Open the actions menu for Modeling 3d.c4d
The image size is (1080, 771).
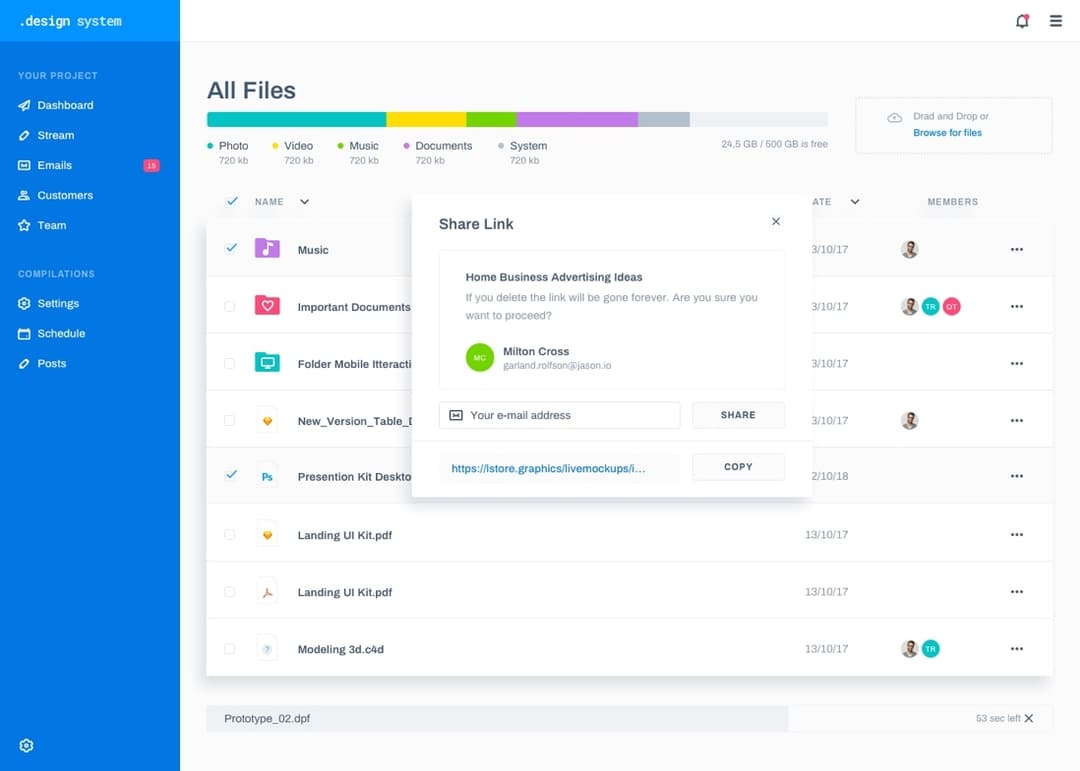[x=1017, y=648]
